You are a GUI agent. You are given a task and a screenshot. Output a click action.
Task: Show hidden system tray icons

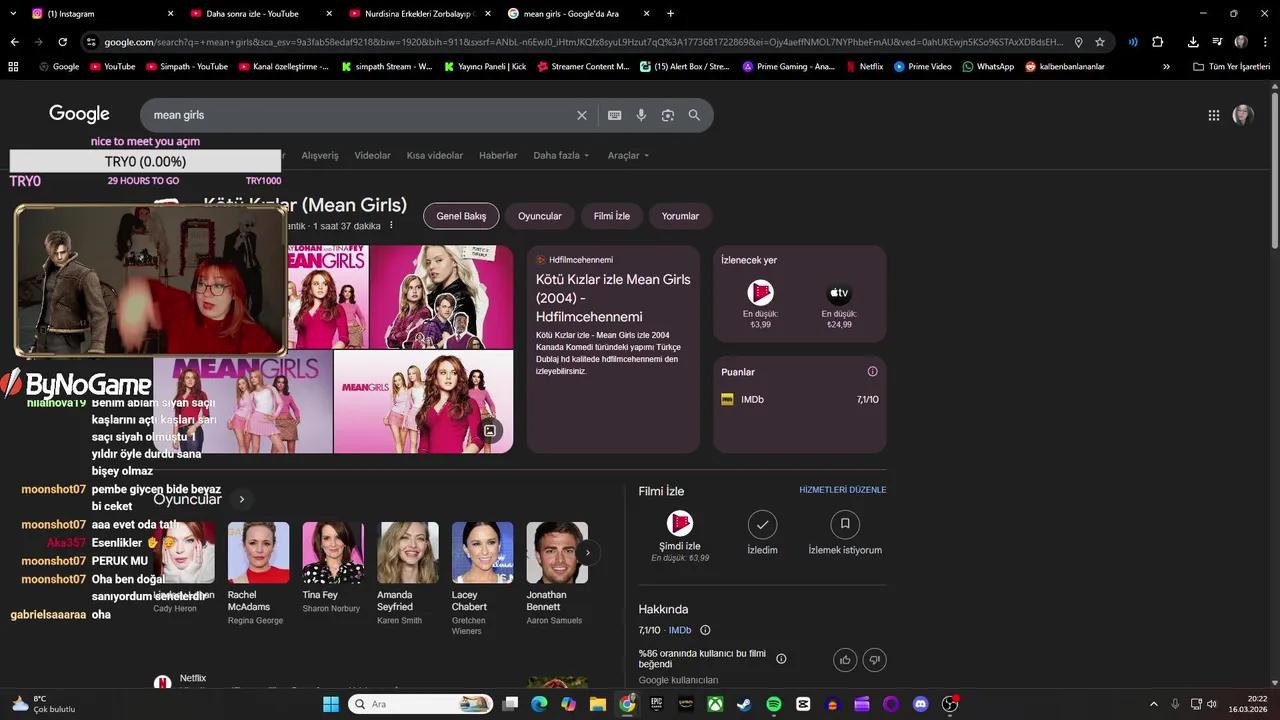[x=1153, y=704]
